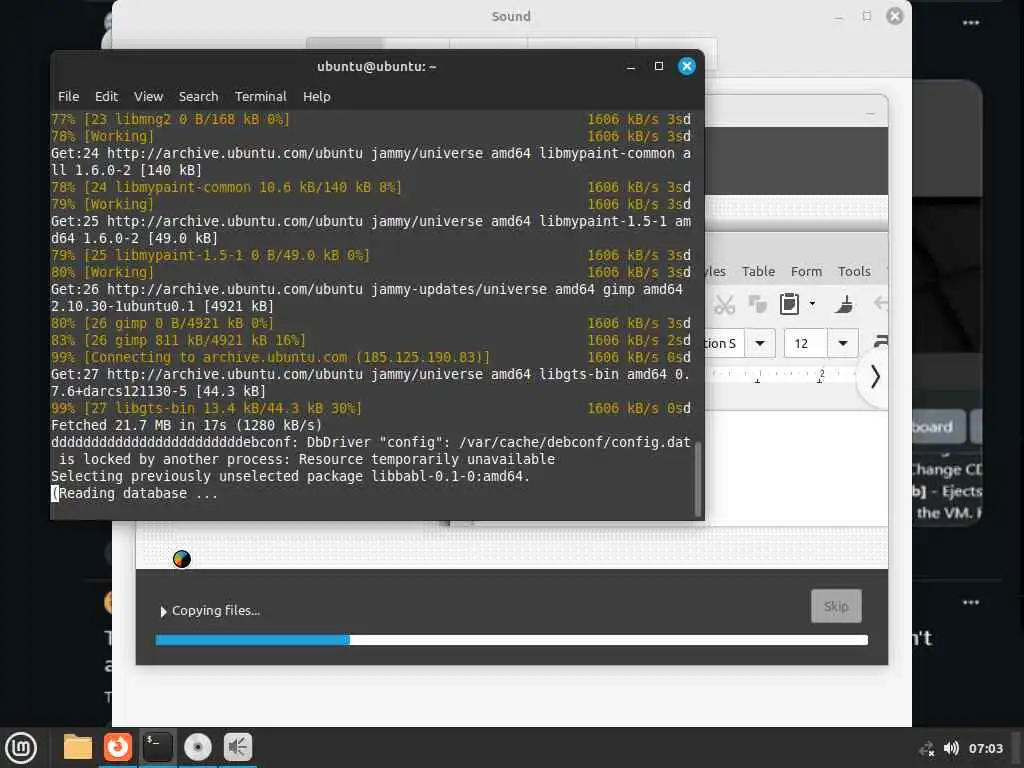
Task: Expand the paragraph style dropdown arrow
Action: [760, 343]
